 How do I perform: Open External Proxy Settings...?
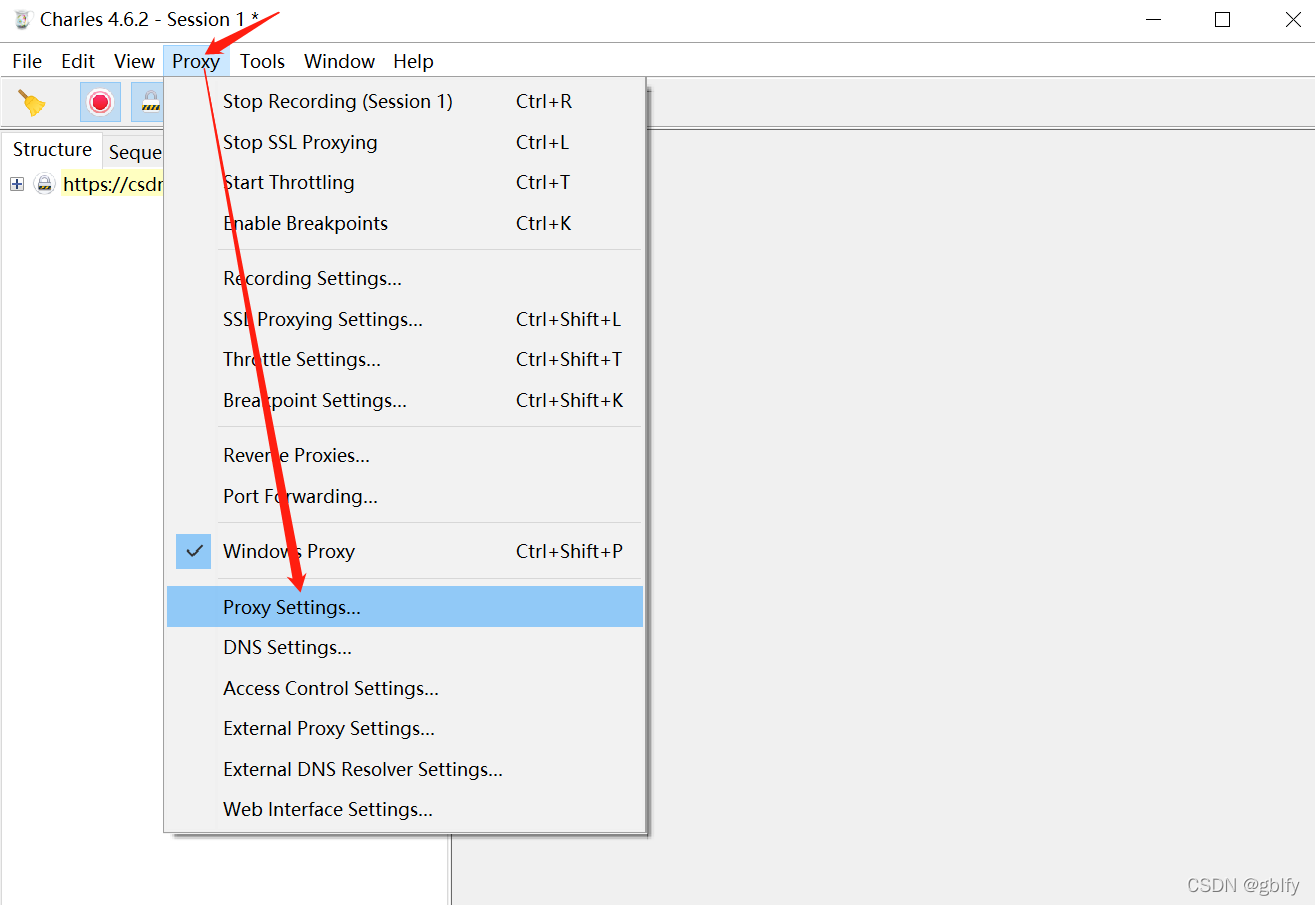(405, 729)
